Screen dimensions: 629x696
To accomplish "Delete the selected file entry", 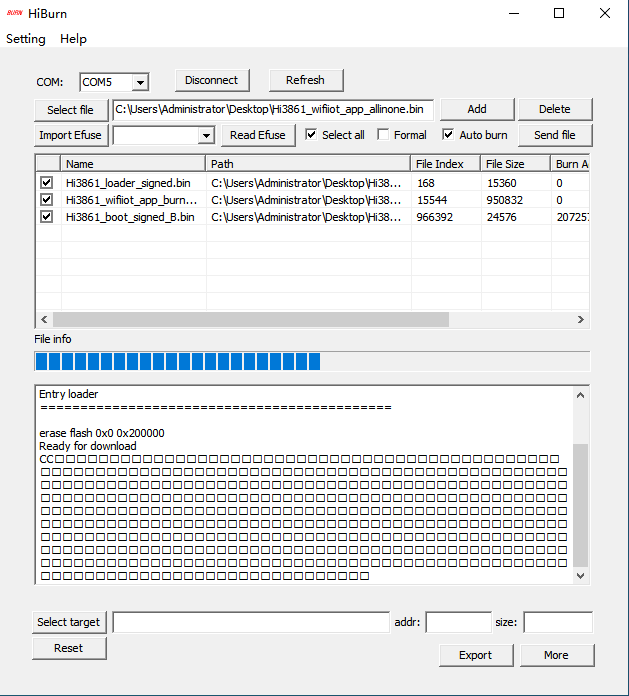I will (555, 109).
